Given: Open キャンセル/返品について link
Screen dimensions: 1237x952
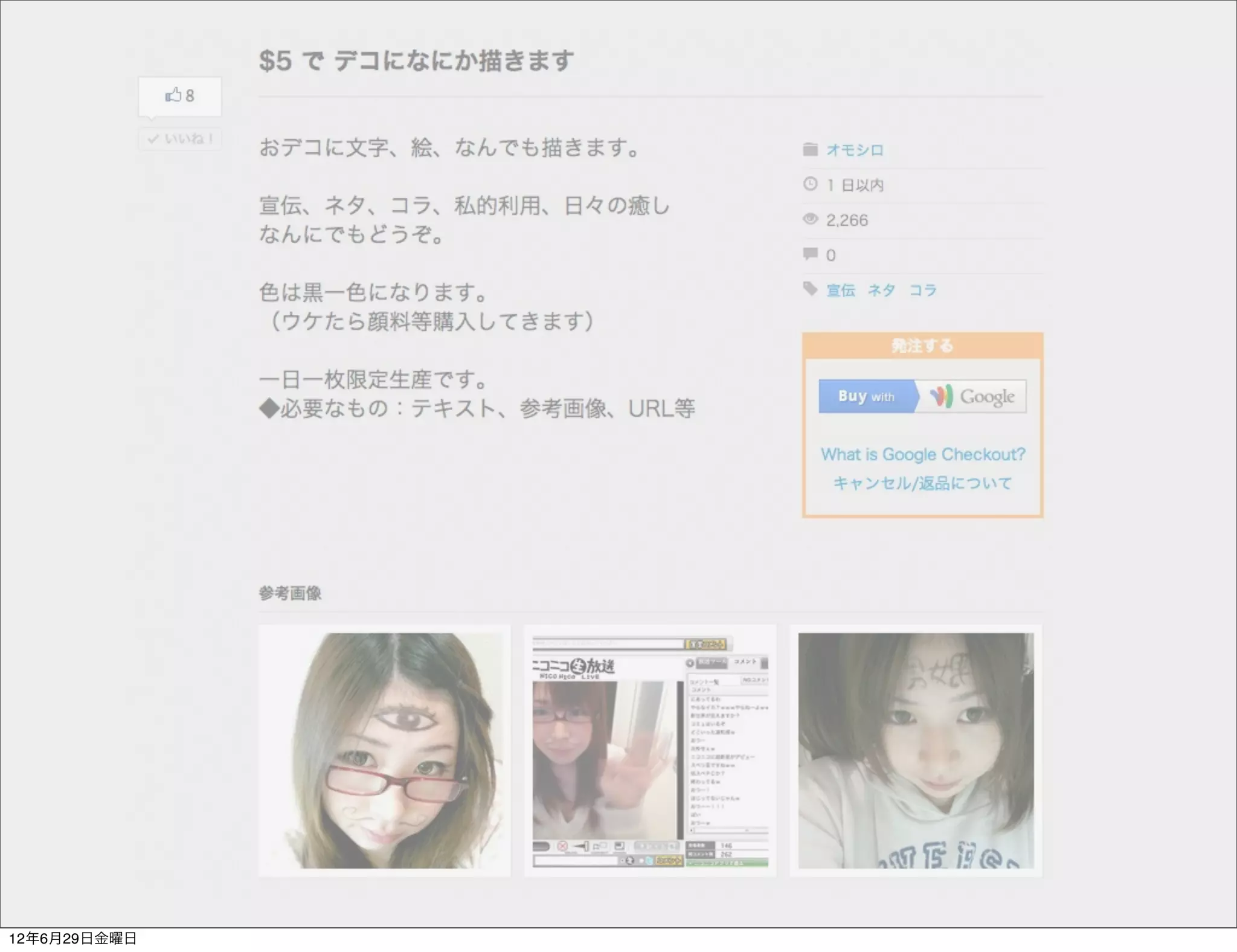Looking at the screenshot, I should point(922,483).
